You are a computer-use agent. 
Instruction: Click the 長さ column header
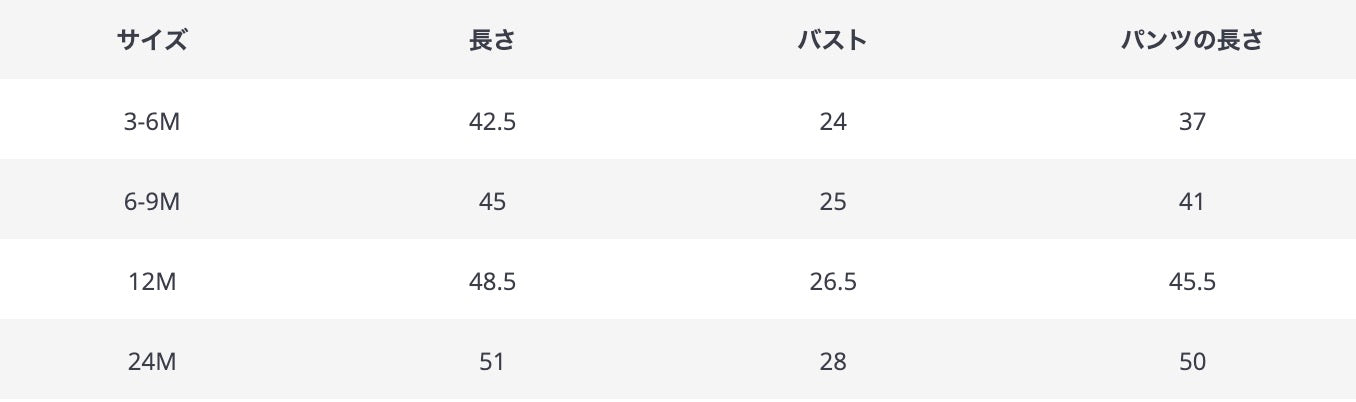(x=492, y=41)
